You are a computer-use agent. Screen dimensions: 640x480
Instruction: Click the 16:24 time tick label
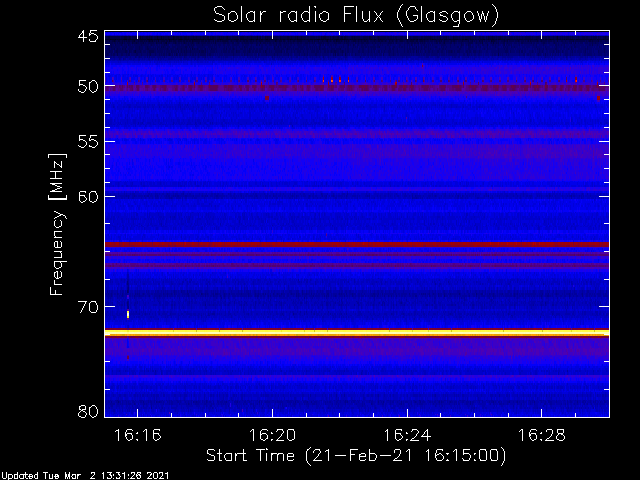click(407, 436)
